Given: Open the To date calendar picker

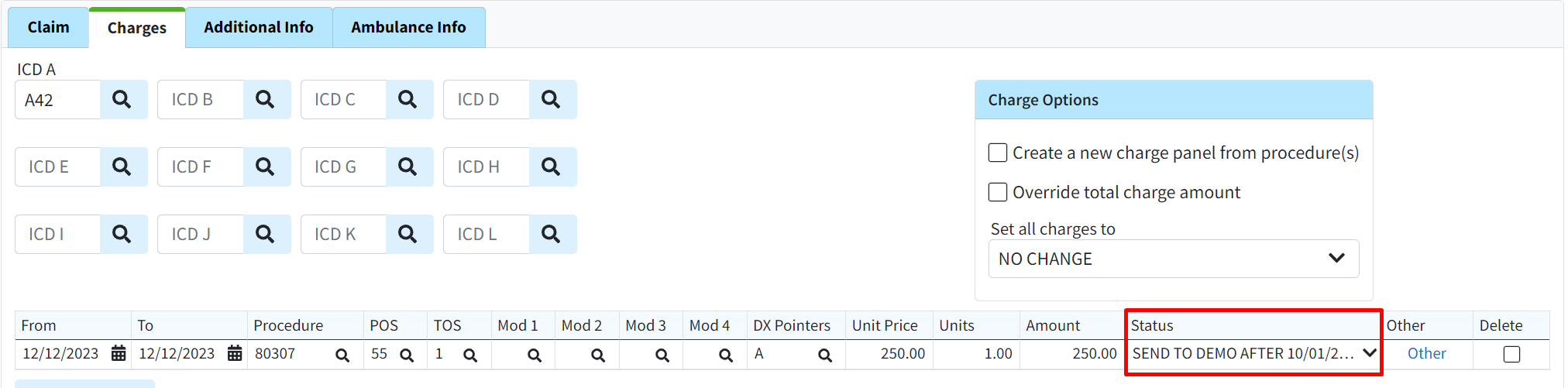Looking at the screenshot, I should click(x=235, y=354).
